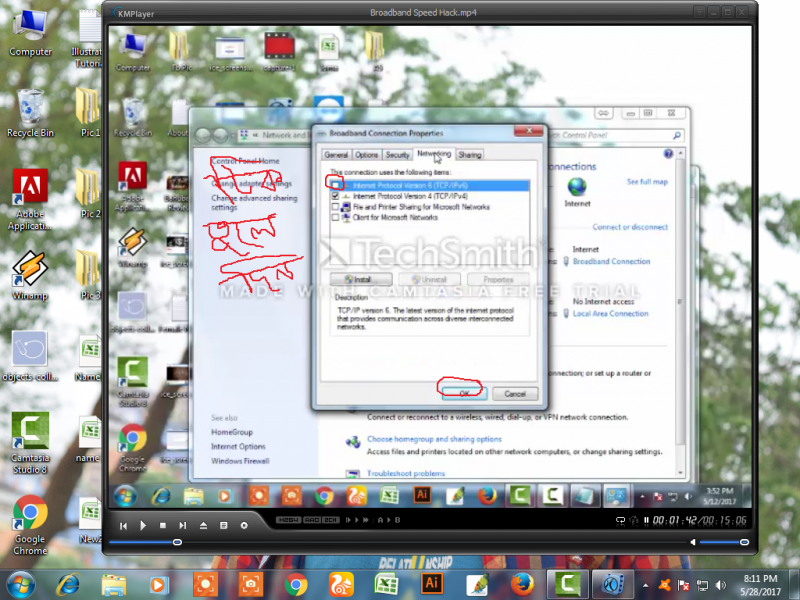Open Action Center flag tray icon
Image resolution: width=800 pixels, height=600 pixels.
click(x=684, y=585)
